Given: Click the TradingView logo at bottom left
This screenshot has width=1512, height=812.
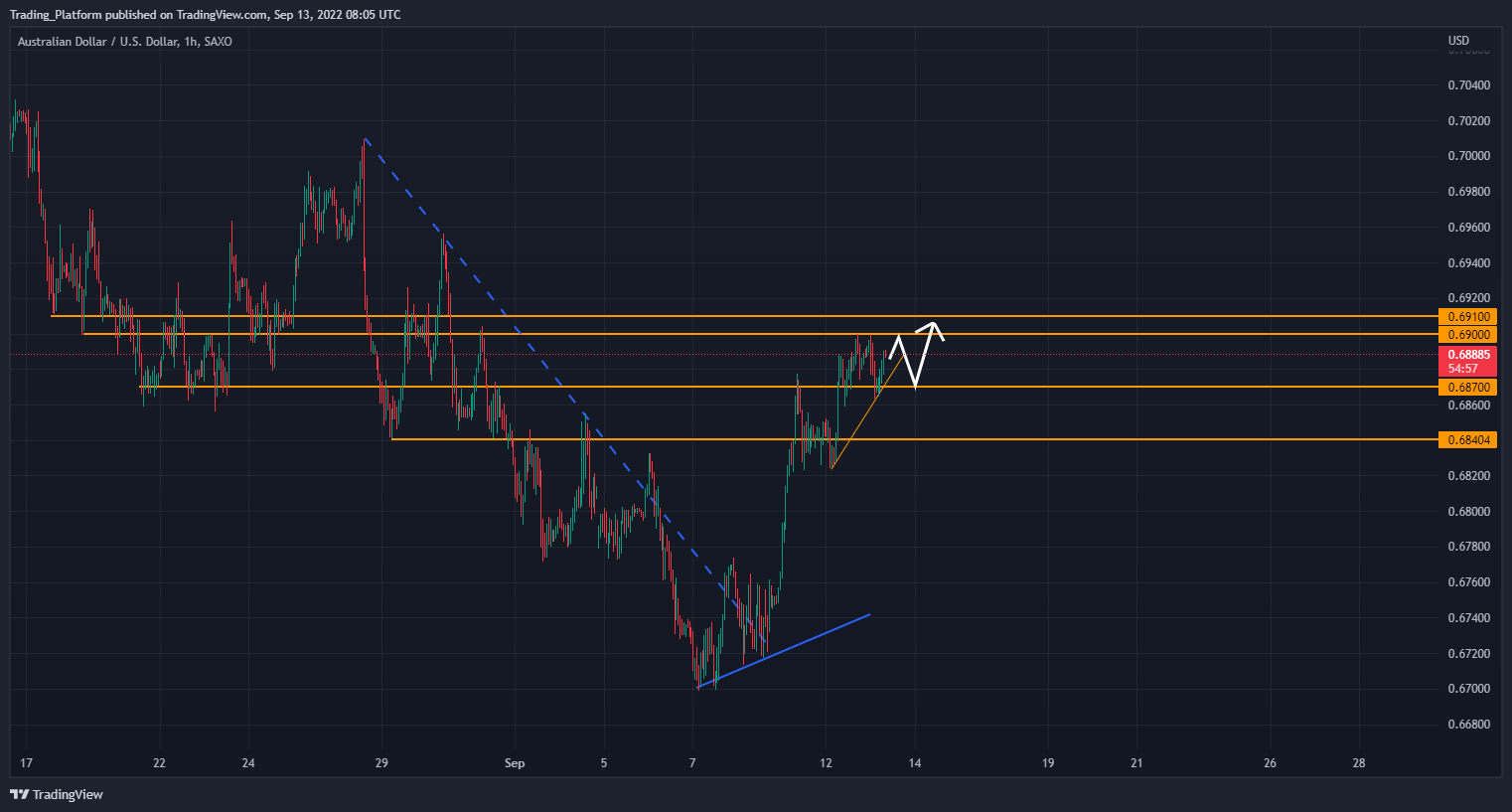Looking at the screenshot, I should point(57,794).
